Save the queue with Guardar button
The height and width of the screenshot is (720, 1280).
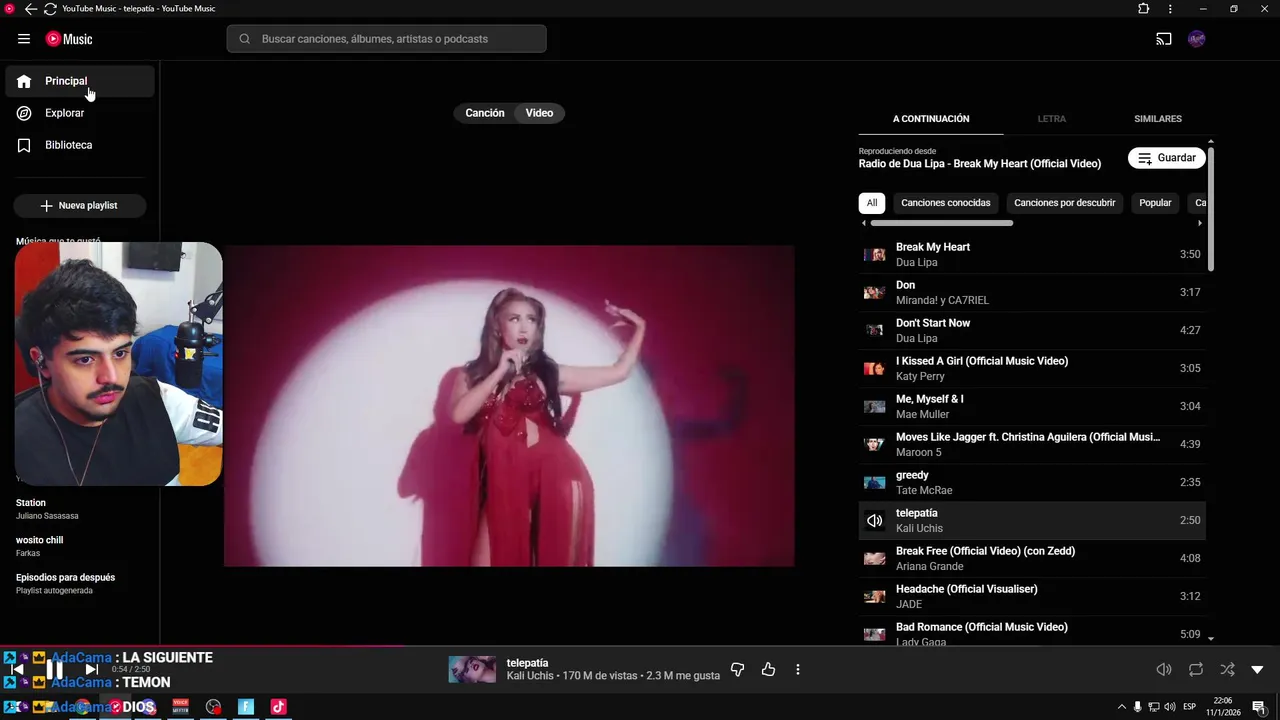[x=1166, y=158]
